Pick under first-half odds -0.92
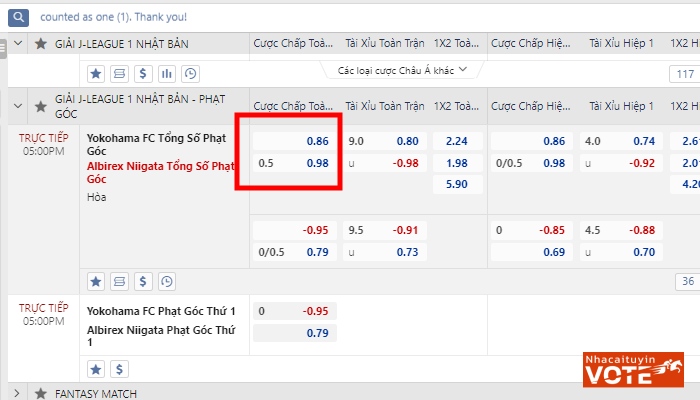700x400 pixels. [621, 163]
